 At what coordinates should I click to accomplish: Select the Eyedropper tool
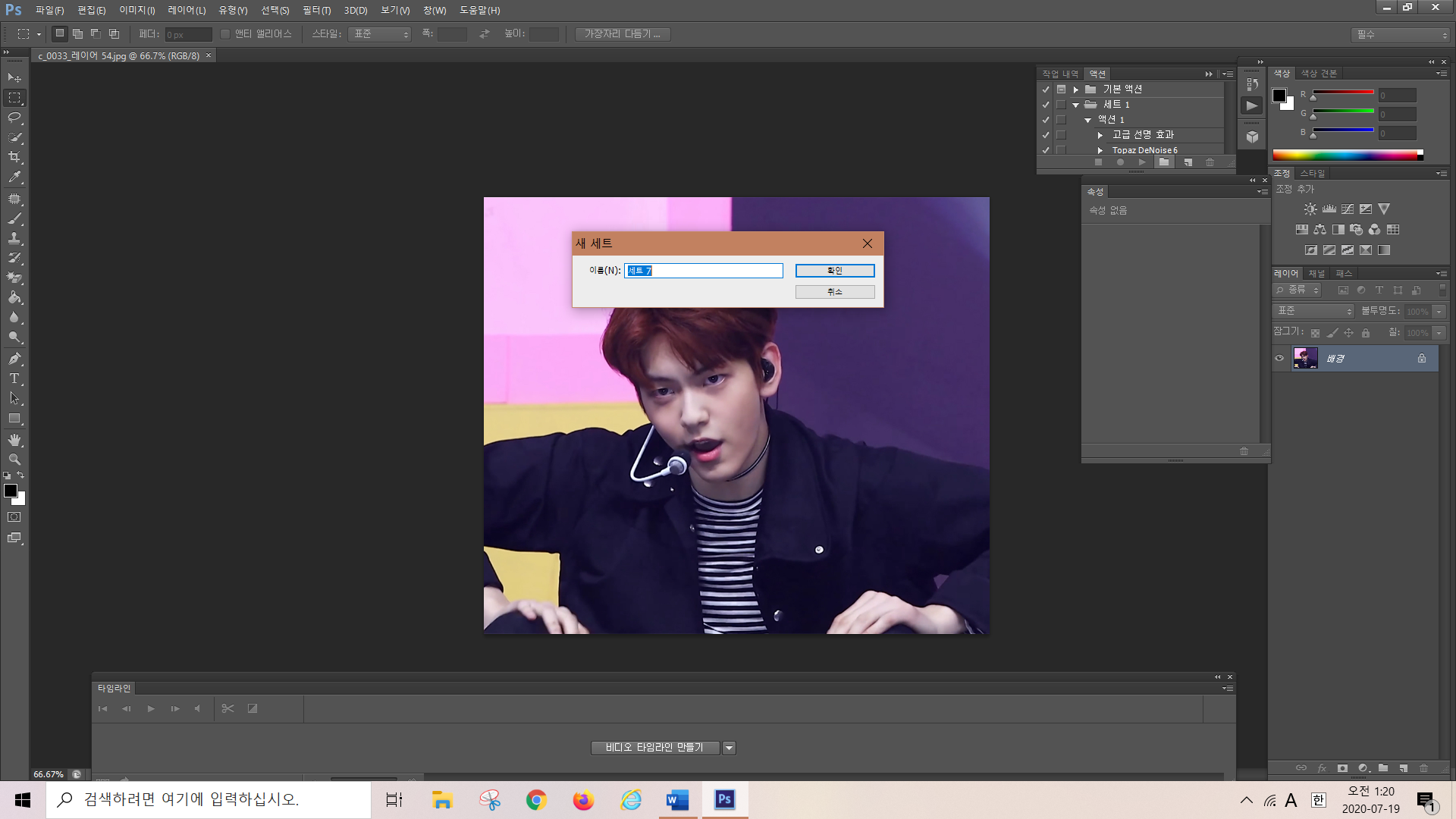(14, 177)
